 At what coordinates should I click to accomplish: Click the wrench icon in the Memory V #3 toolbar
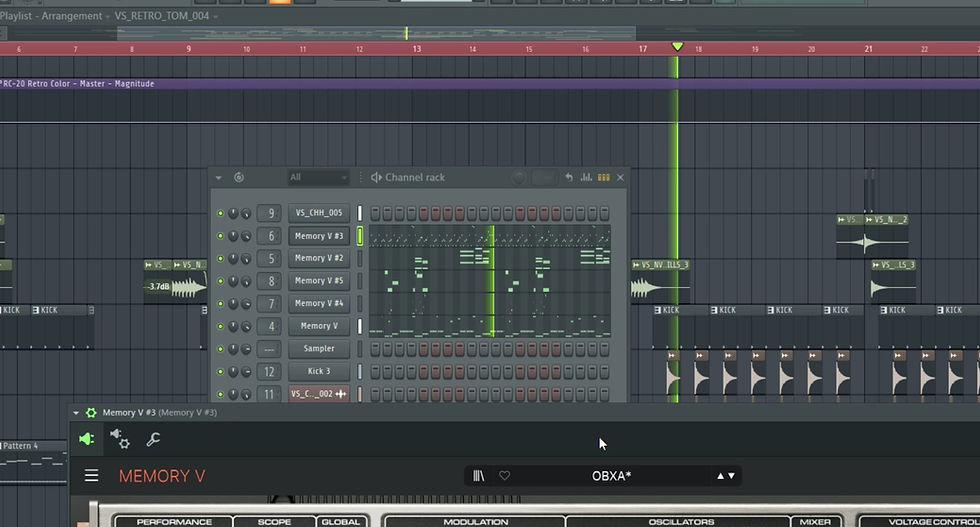click(153, 439)
